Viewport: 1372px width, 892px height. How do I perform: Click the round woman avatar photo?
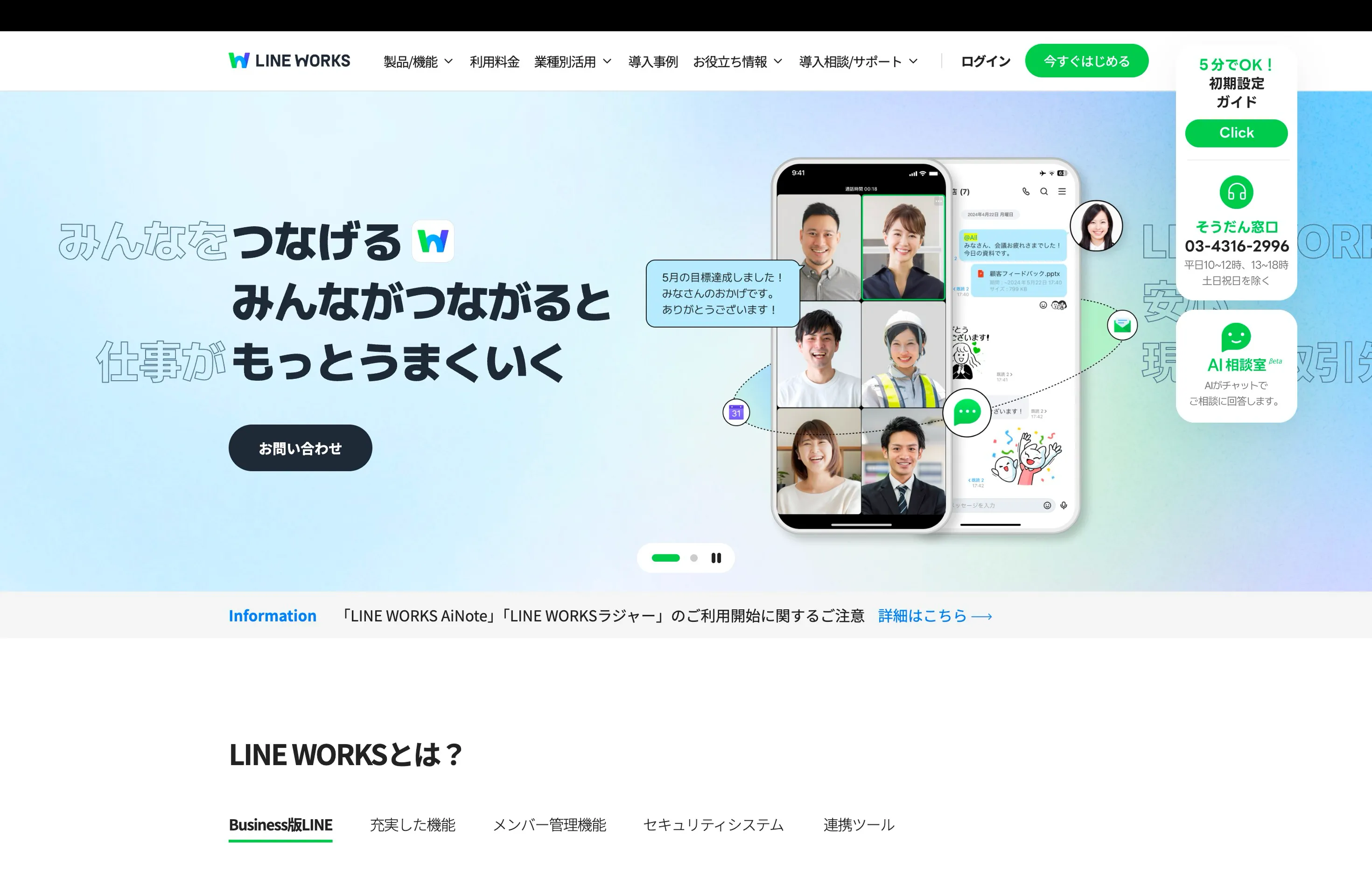pyautogui.click(x=1096, y=226)
